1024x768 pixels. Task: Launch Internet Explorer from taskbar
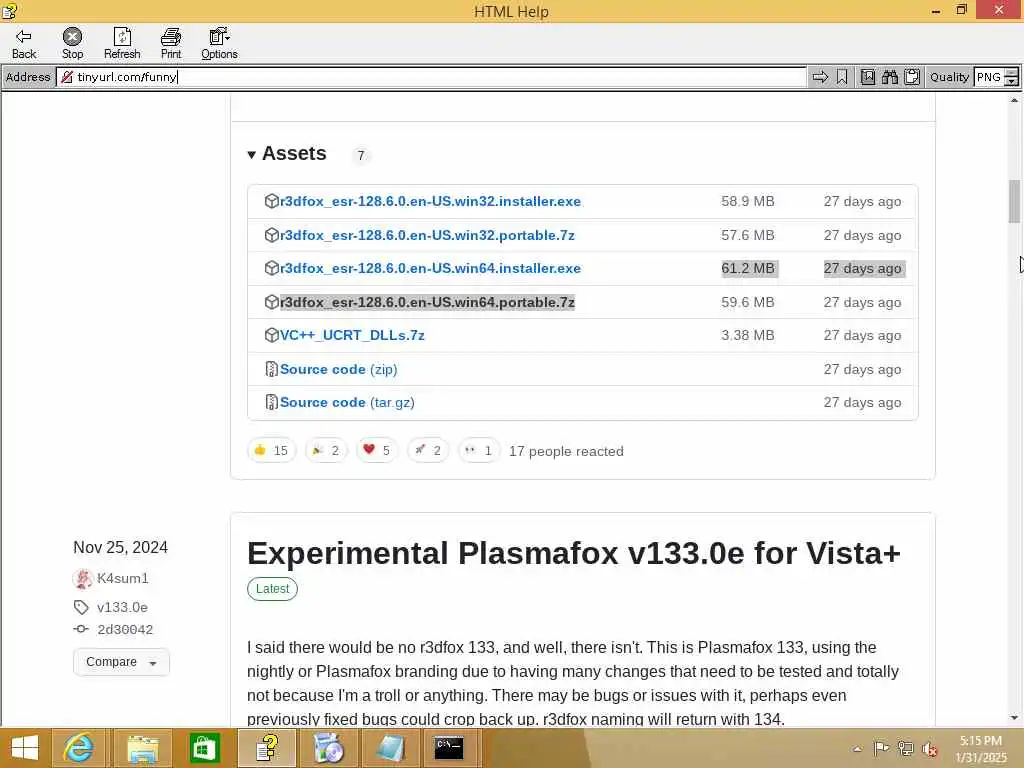[x=78, y=748]
